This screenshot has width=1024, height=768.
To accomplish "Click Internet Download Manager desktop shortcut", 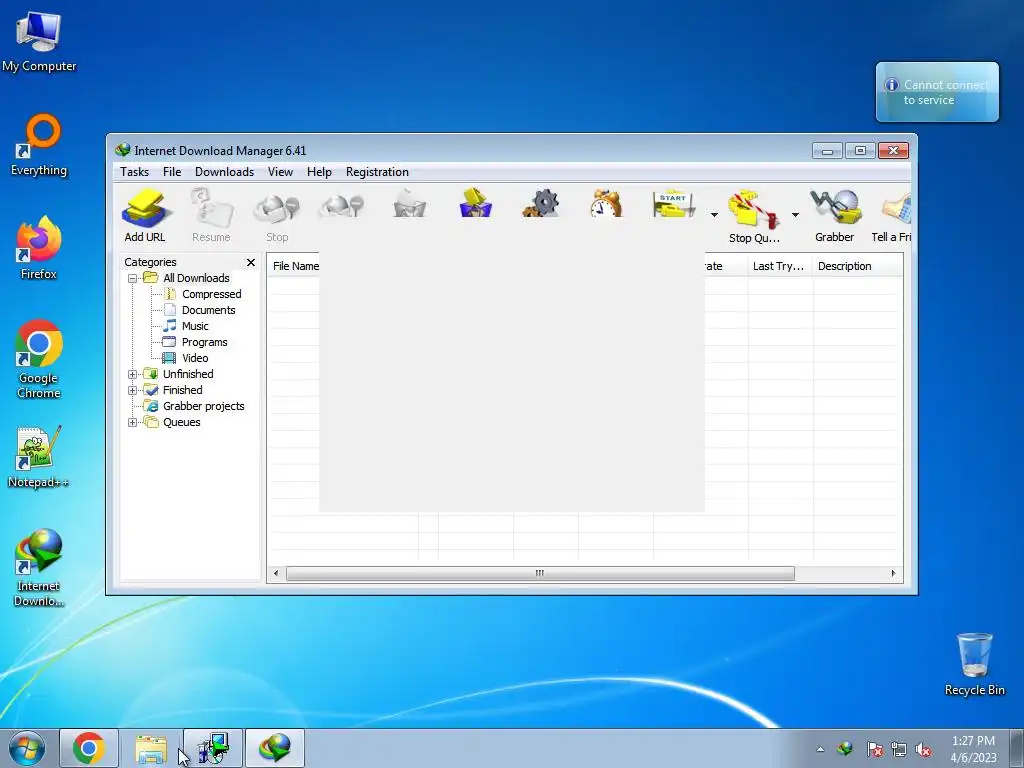I will 39,567.
